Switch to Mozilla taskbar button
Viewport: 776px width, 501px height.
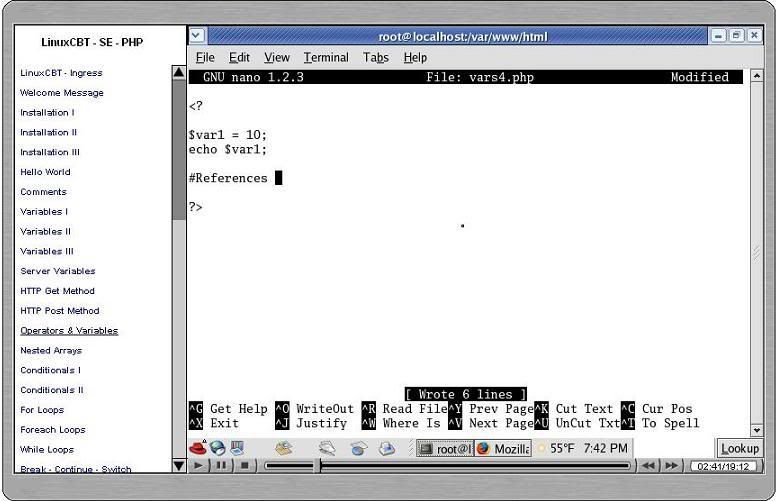coord(503,449)
